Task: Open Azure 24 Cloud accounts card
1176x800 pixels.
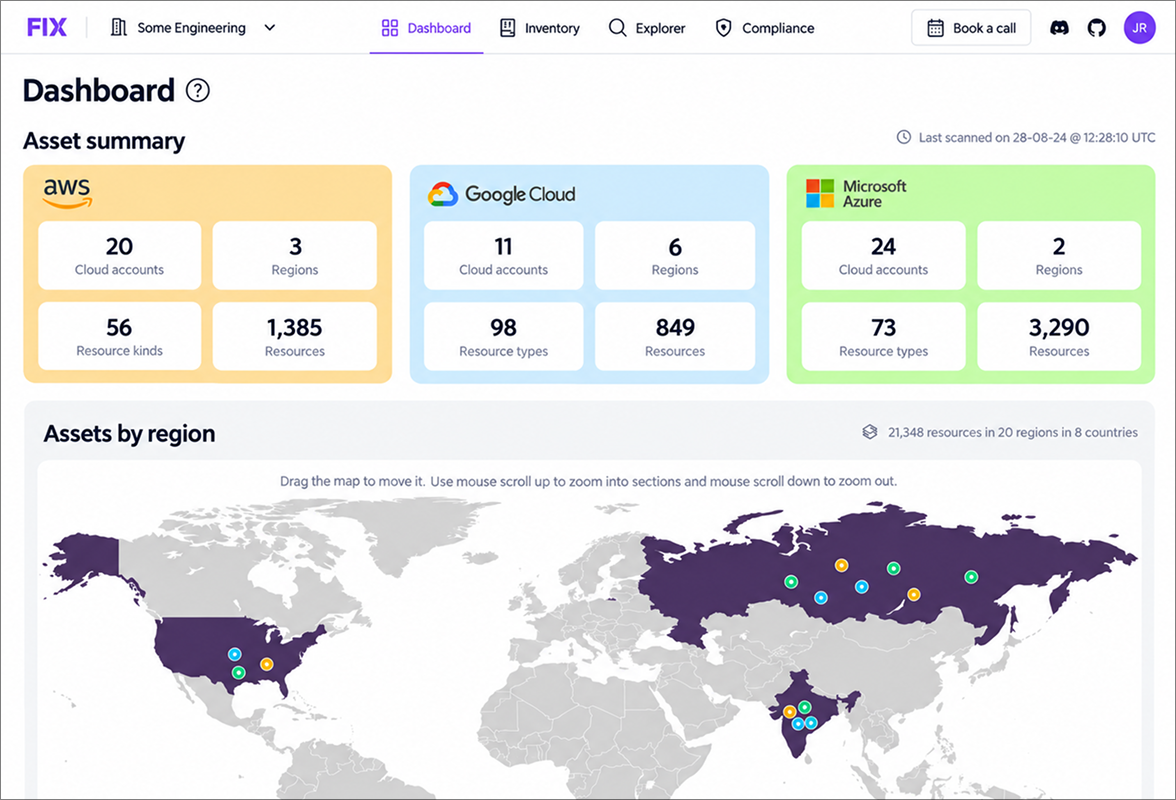Action: (x=884, y=255)
